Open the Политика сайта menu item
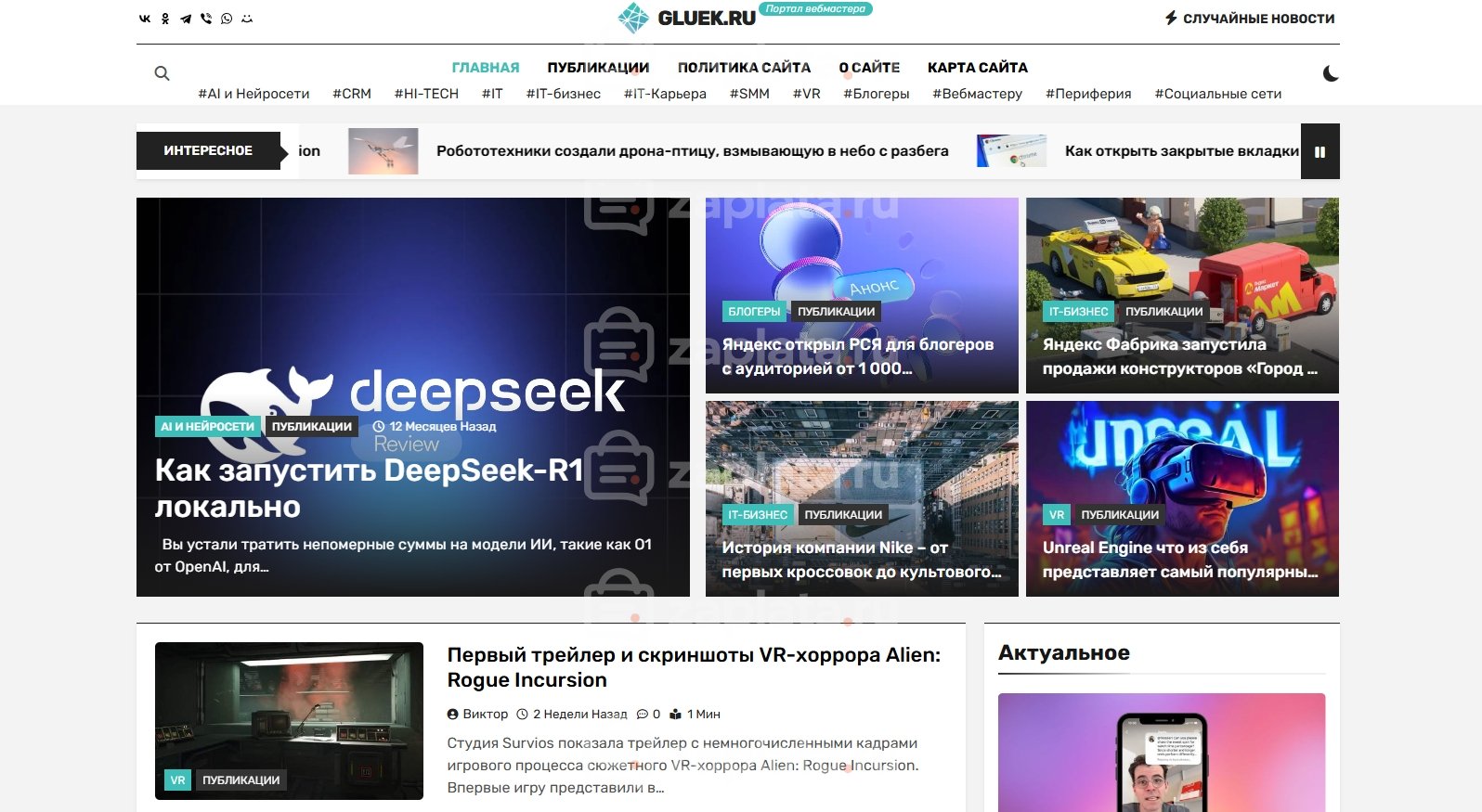 [744, 68]
